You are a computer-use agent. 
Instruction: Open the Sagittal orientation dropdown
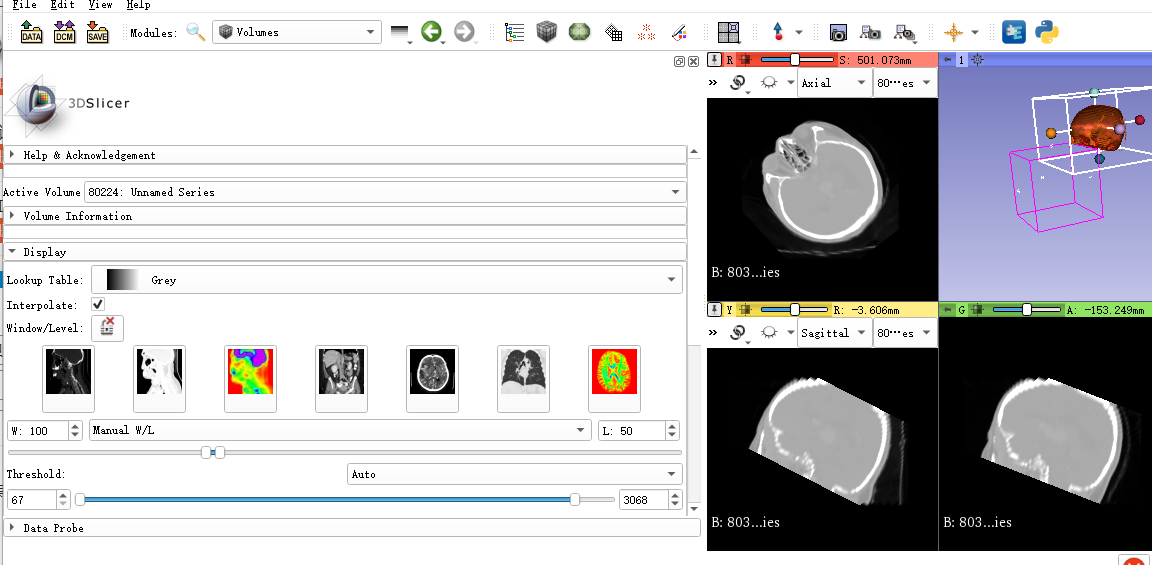coord(834,333)
